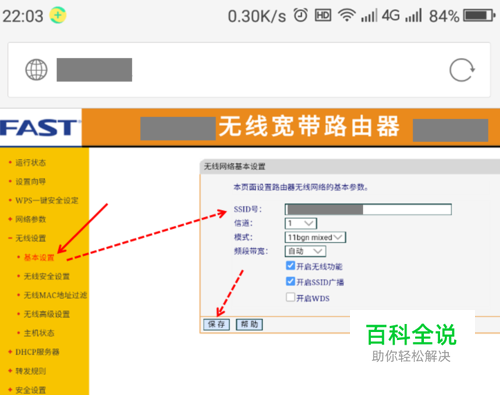Open the 模式 11bgn mixed dropdown
The image size is (500, 395).
tap(315, 237)
